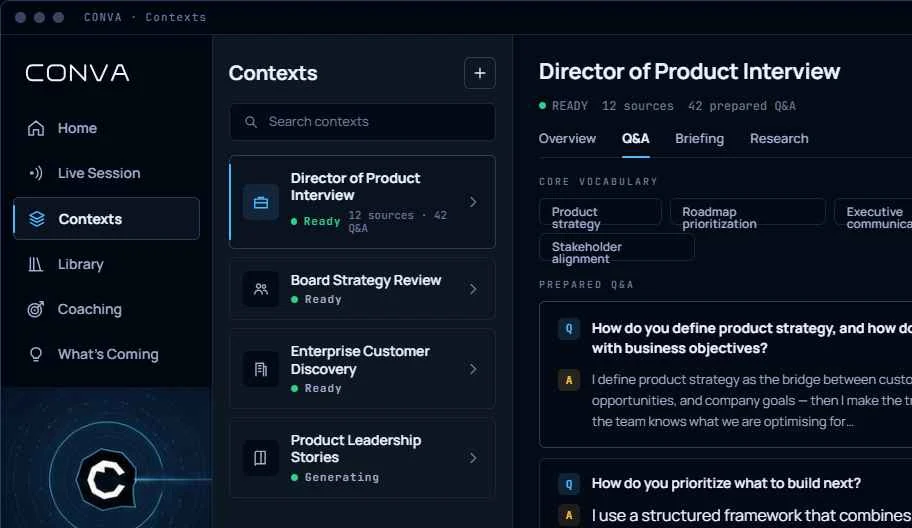
Task: Click the READY status in header
Action: pyautogui.click(x=564, y=106)
